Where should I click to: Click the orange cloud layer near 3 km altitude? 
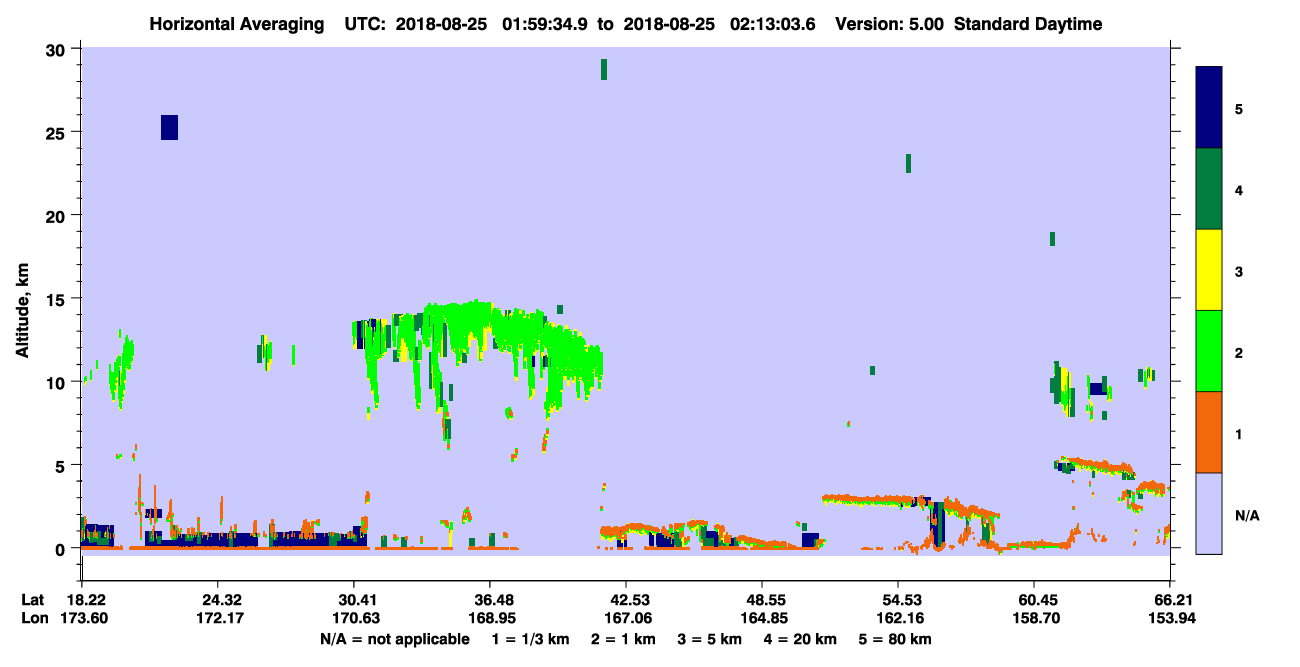click(x=875, y=499)
